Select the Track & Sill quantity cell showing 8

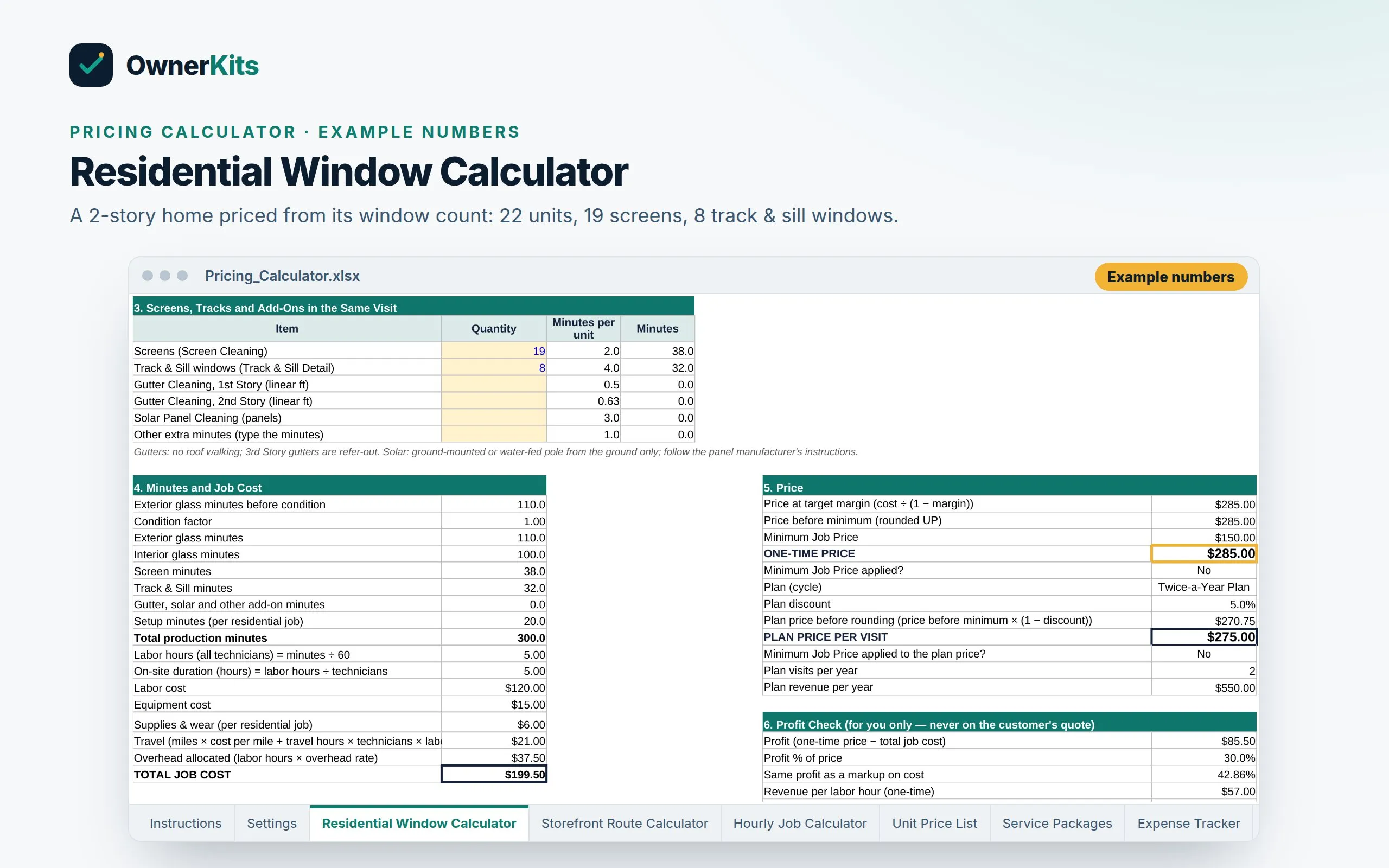pyautogui.click(x=494, y=367)
